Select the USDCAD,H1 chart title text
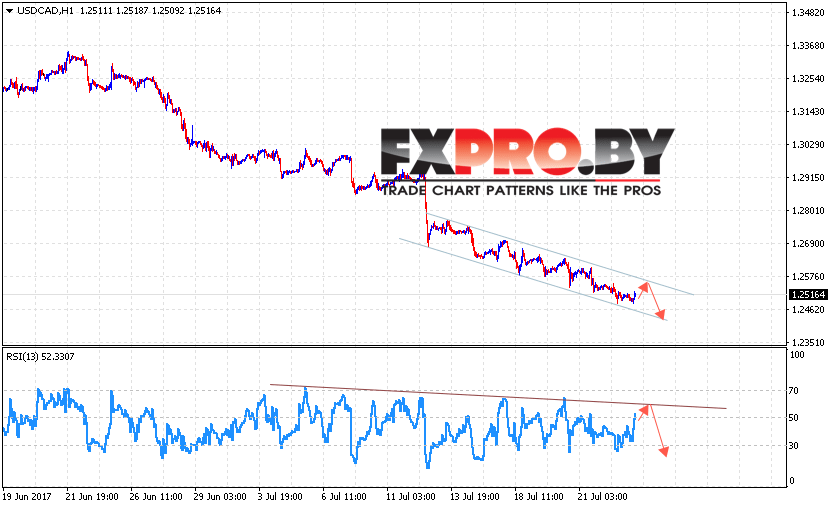The image size is (829, 508). [x=45, y=11]
